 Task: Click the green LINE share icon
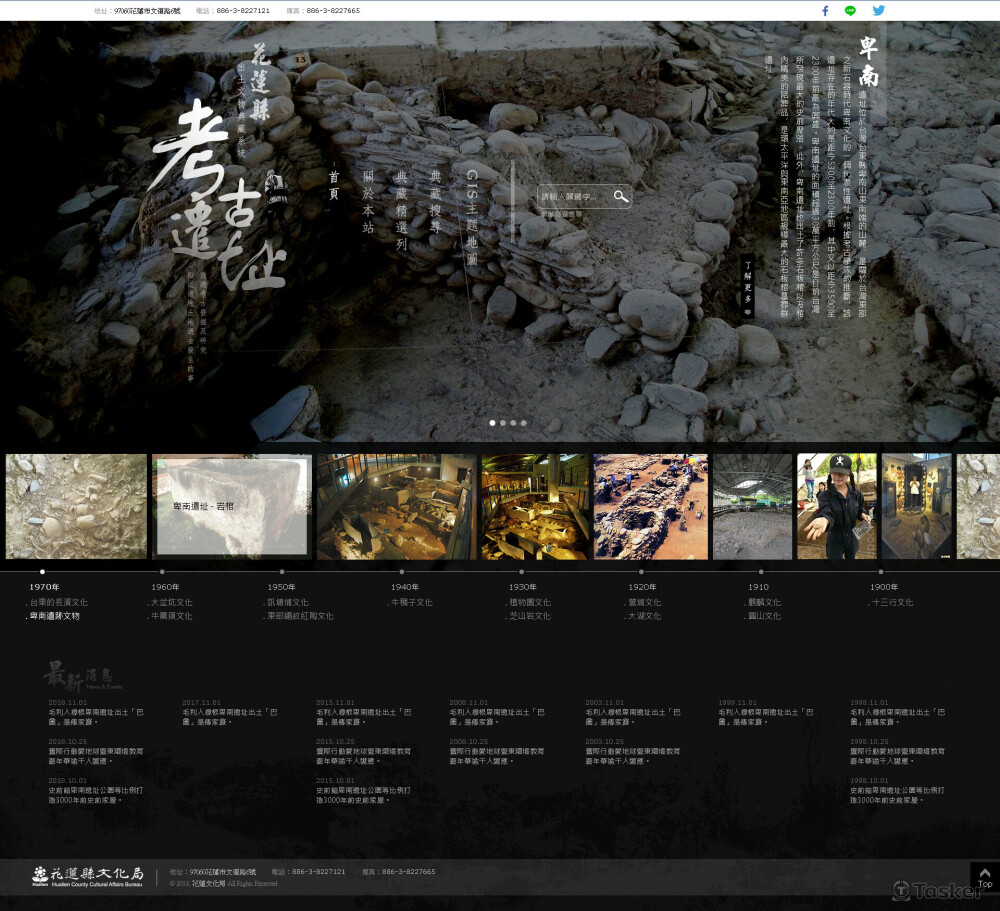pyautogui.click(x=851, y=11)
